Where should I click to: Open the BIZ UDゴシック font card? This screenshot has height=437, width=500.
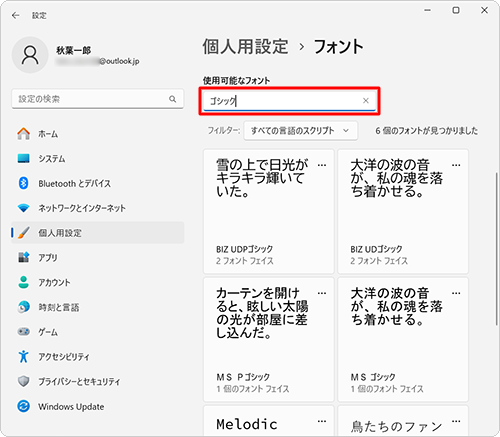click(403, 211)
